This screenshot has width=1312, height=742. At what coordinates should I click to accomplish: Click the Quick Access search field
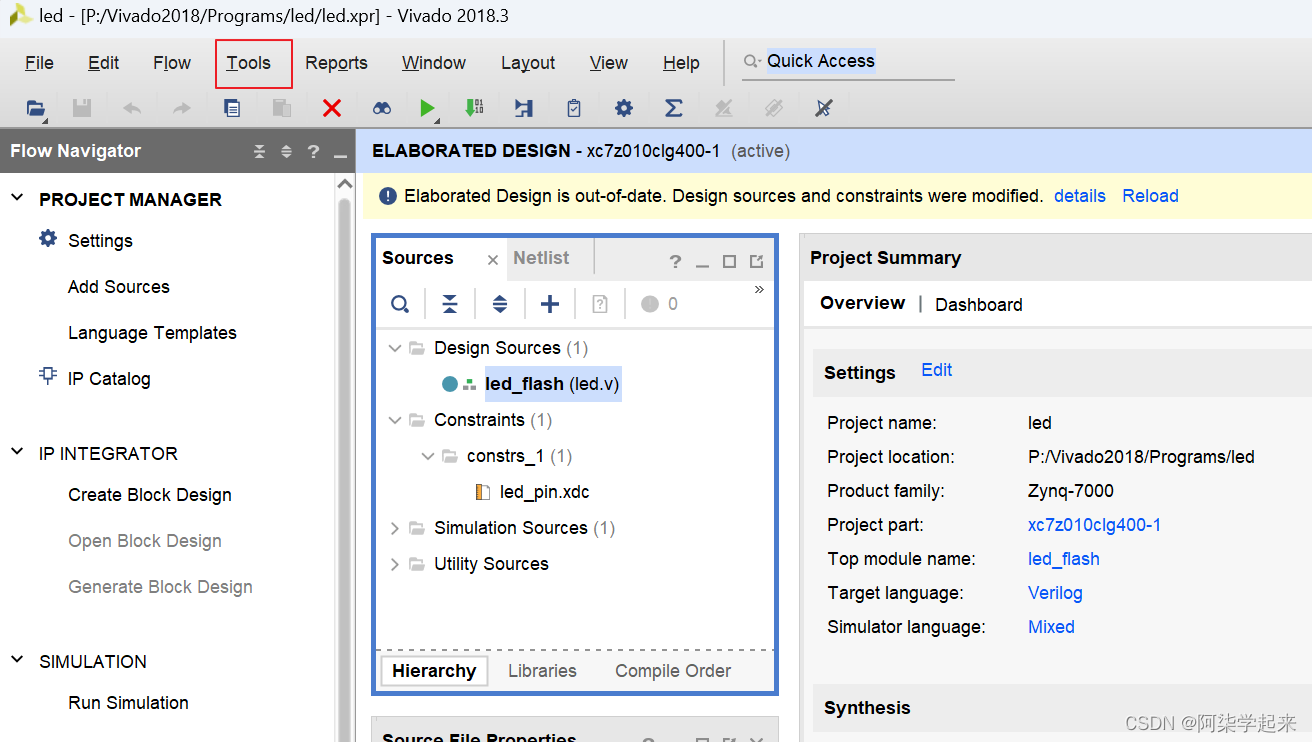tap(848, 61)
